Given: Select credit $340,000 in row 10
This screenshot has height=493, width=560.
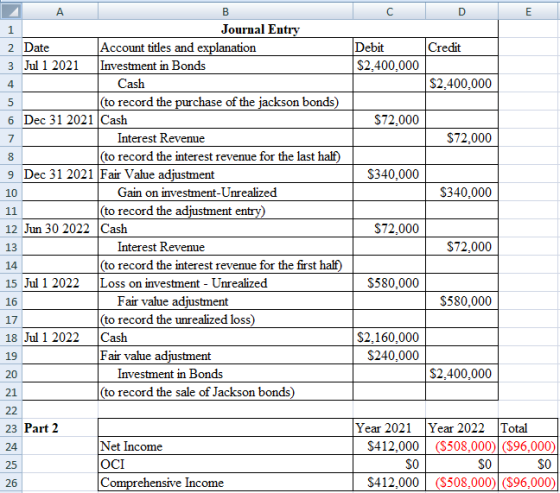Looking at the screenshot, I should [x=462, y=192].
